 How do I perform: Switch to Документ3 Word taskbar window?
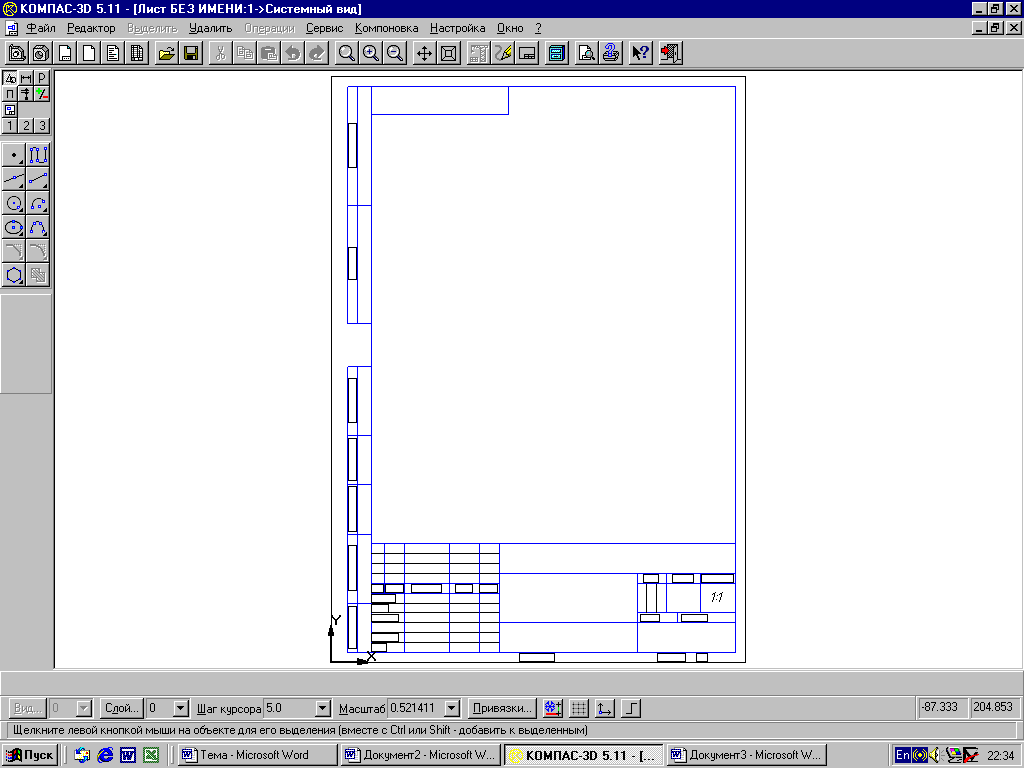[x=747, y=755]
